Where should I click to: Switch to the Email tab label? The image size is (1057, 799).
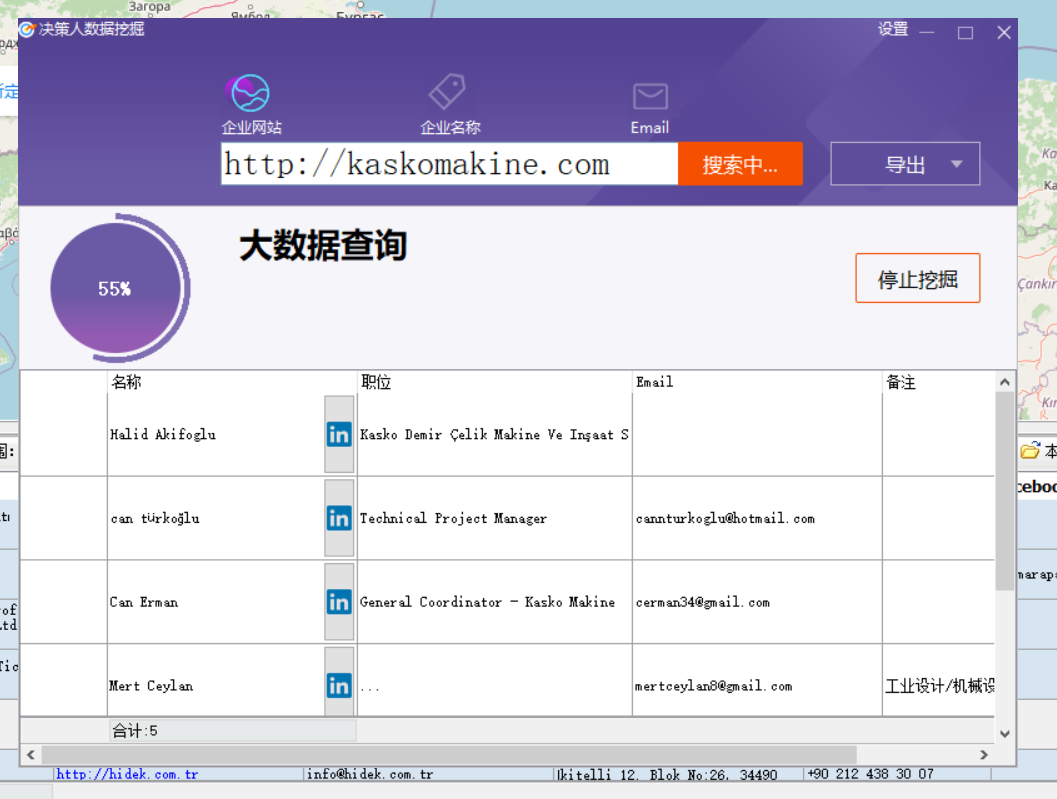650,127
